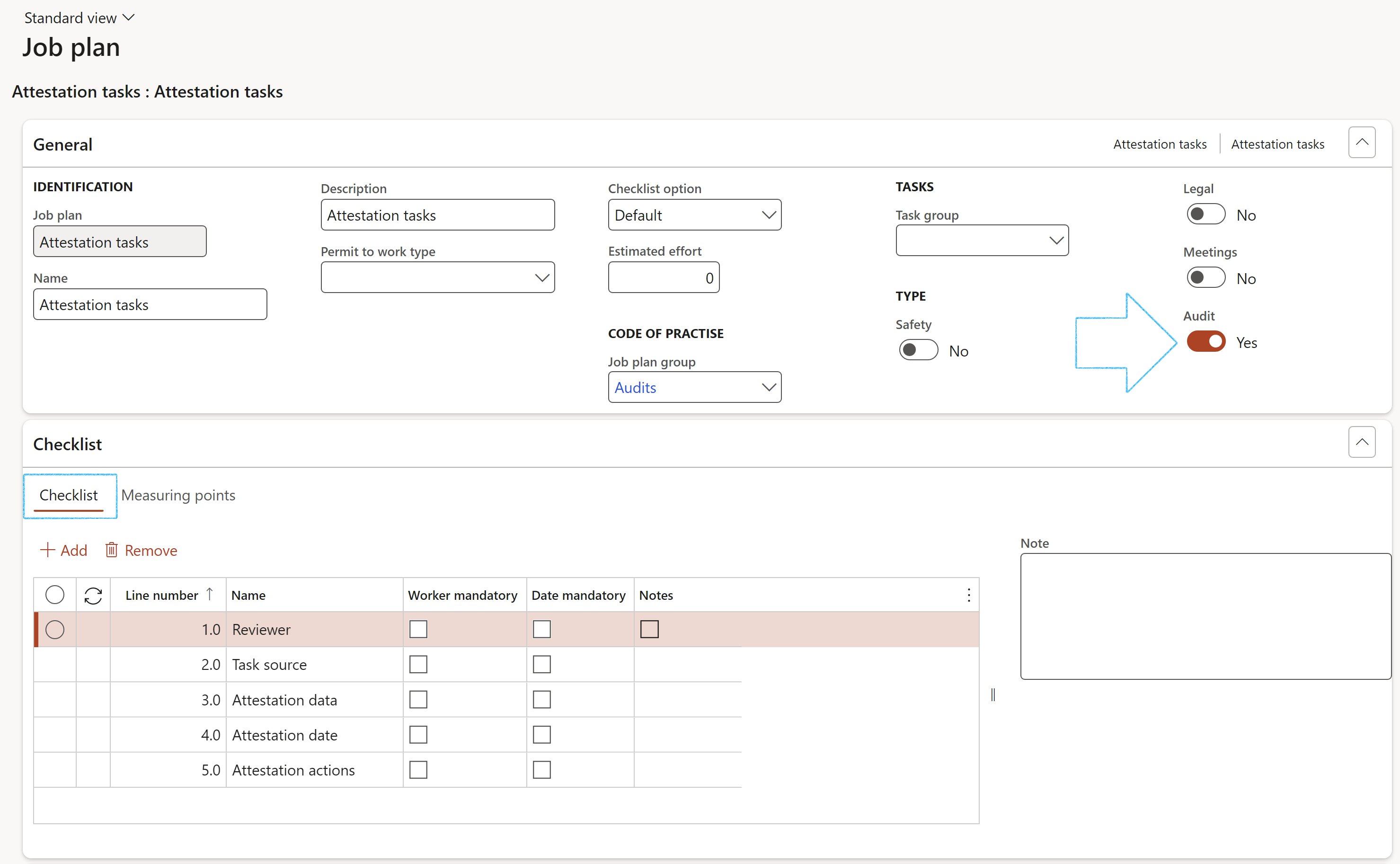Toggle the Safety switch
Screen dimensions: 1400x864
(918, 350)
